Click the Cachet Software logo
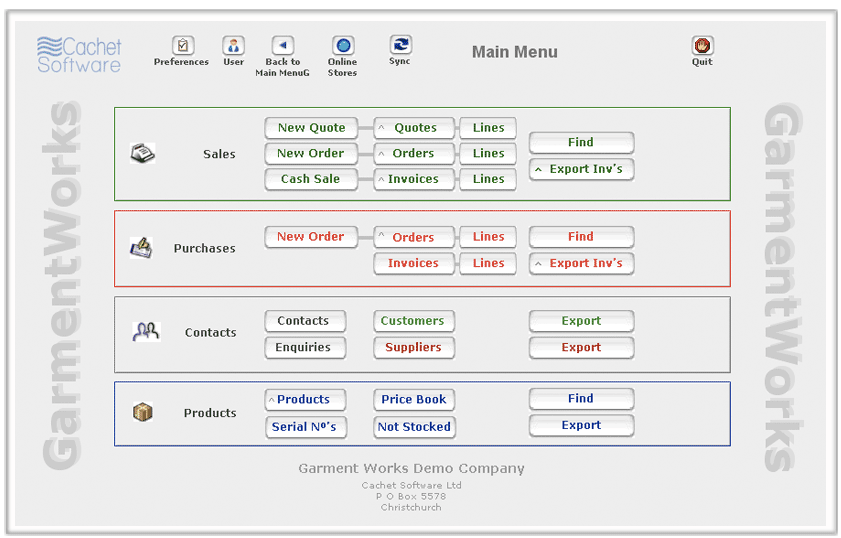Viewport: 841px width, 538px height. (79, 55)
